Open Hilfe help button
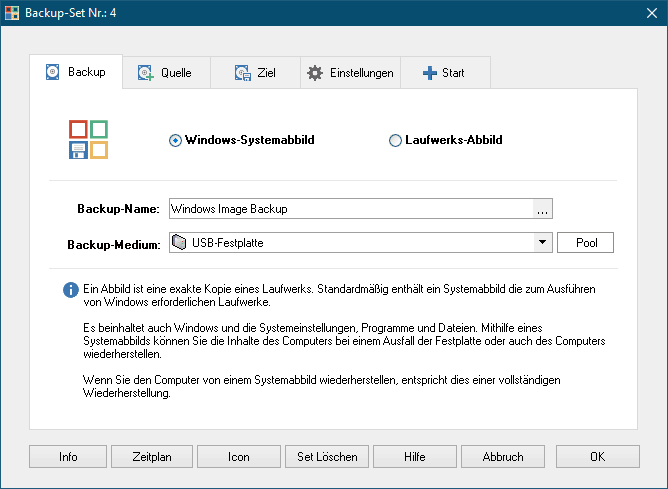 pos(415,457)
